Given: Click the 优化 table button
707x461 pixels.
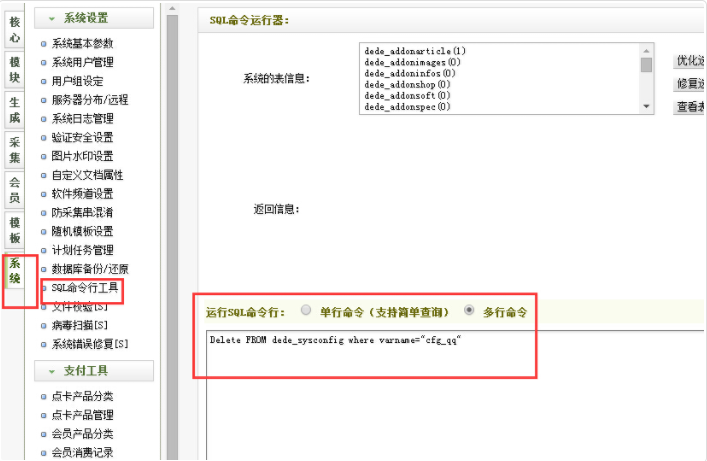Looking at the screenshot, I should (x=690, y=61).
